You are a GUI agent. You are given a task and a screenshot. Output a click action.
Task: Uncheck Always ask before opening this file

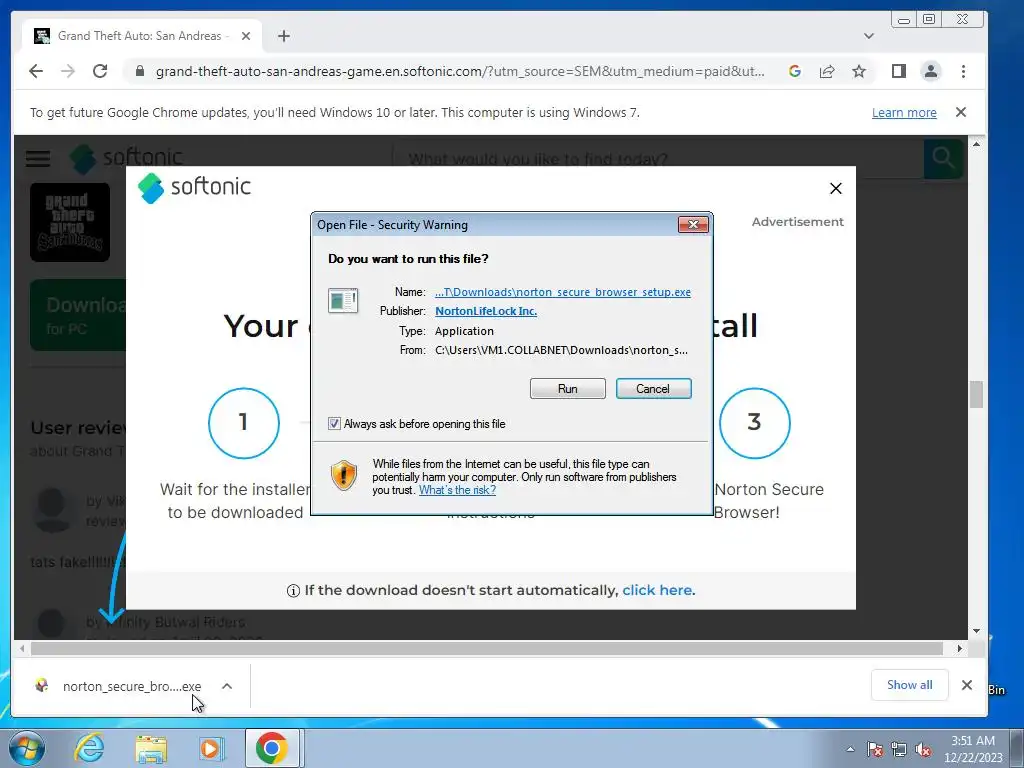[x=334, y=424]
